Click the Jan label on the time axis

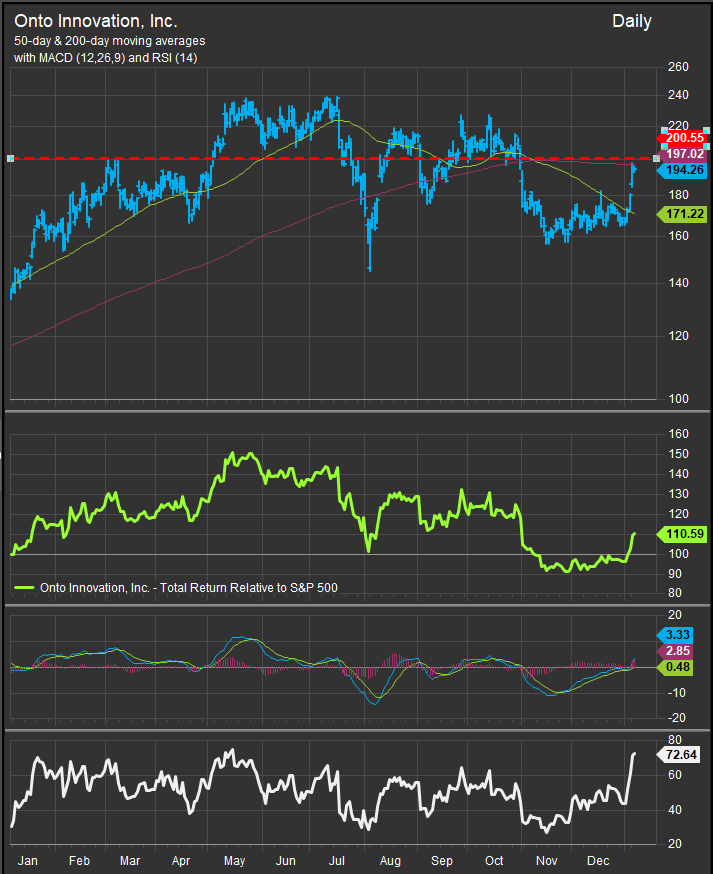27,861
